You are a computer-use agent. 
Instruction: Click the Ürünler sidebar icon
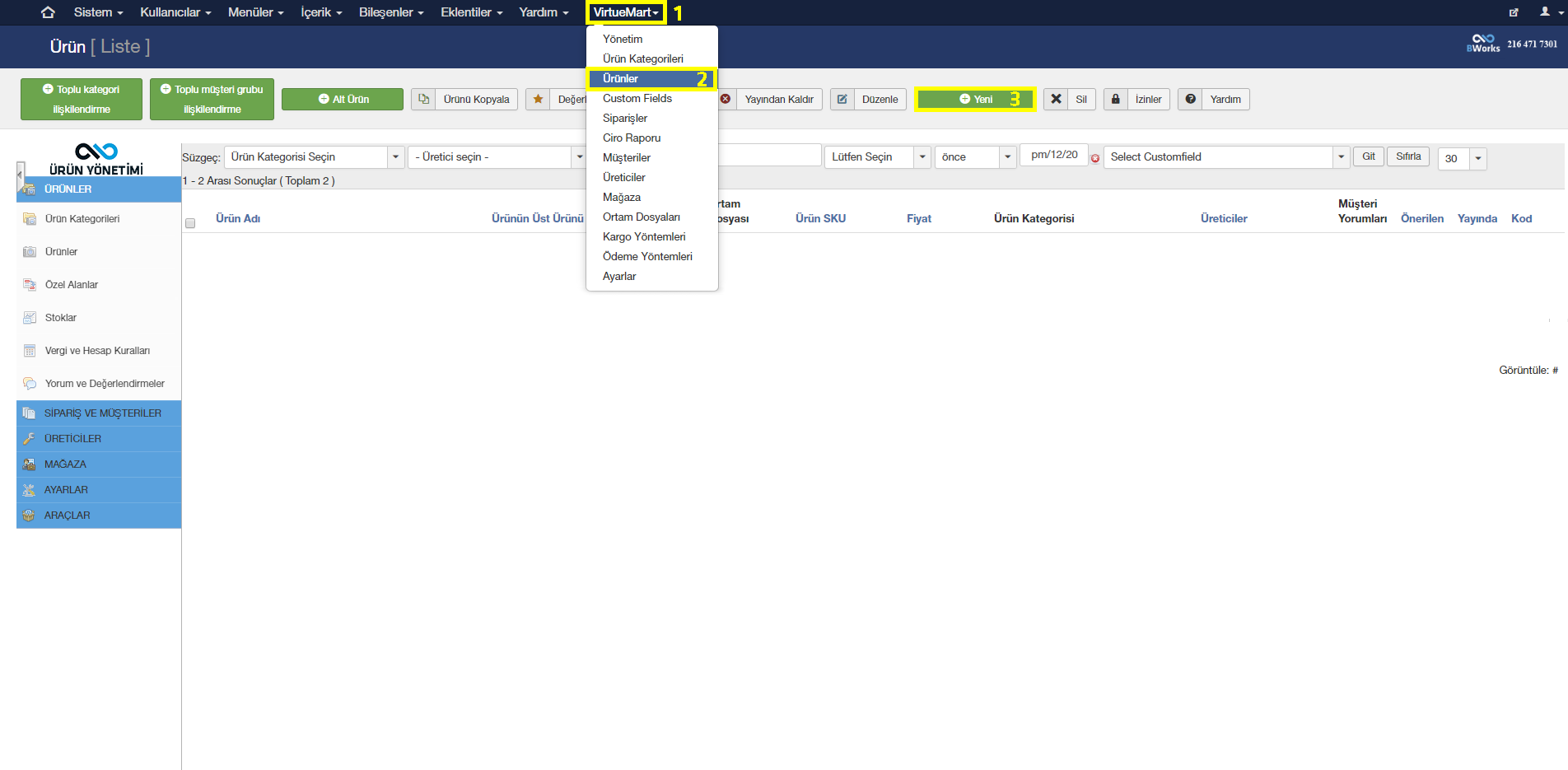pyautogui.click(x=30, y=251)
